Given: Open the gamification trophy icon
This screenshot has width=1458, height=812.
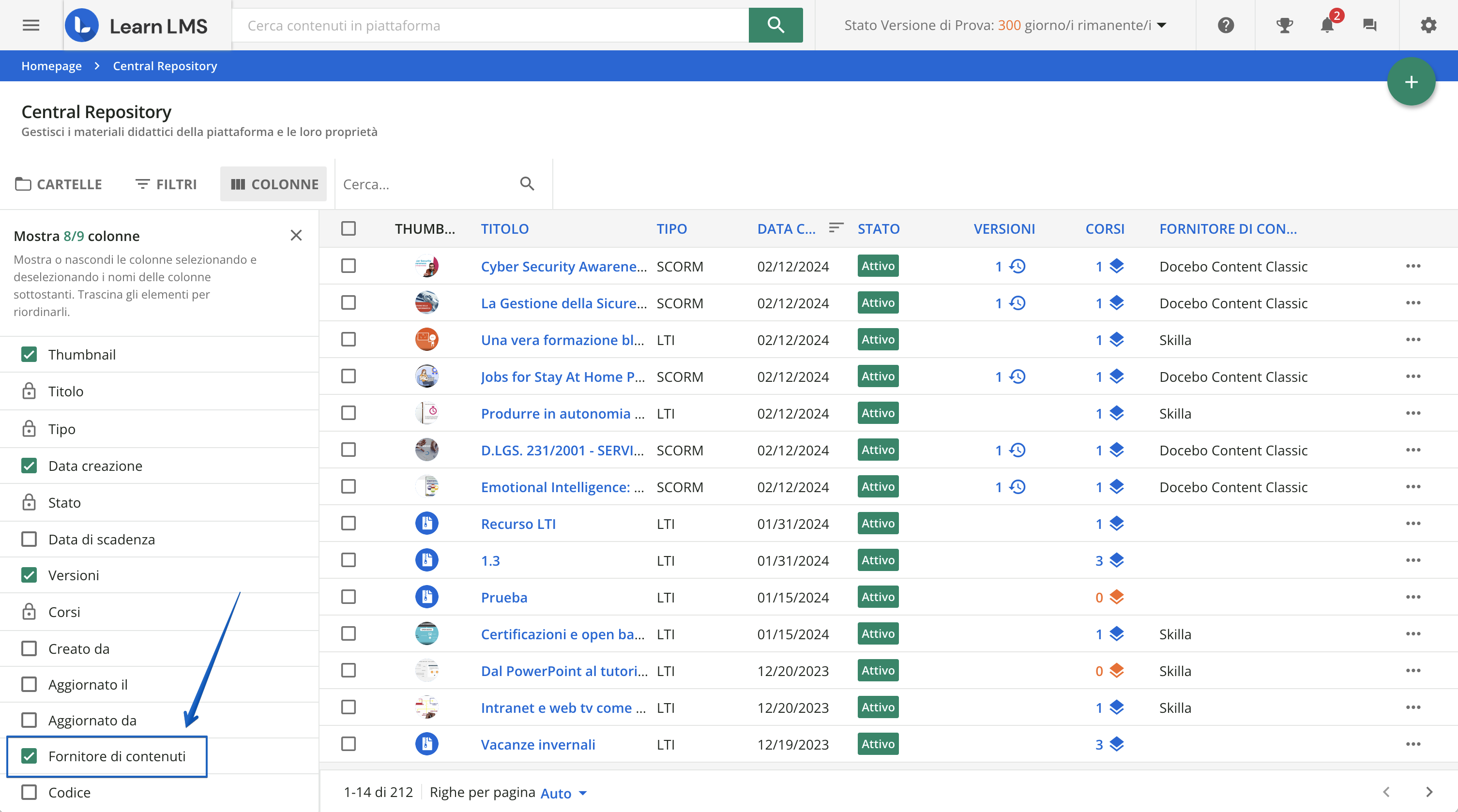Looking at the screenshot, I should (x=1285, y=26).
